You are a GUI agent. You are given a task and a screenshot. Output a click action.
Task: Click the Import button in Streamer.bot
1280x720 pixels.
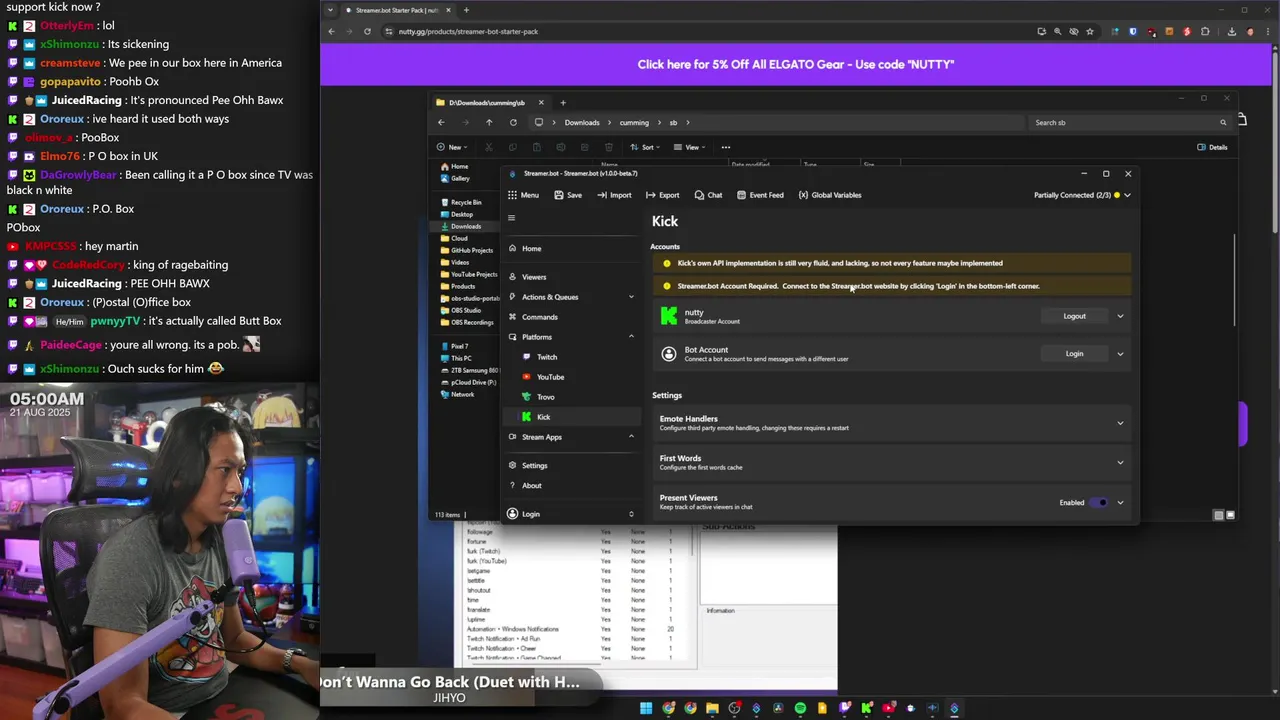pyautogui.click(x=614, y=195)
